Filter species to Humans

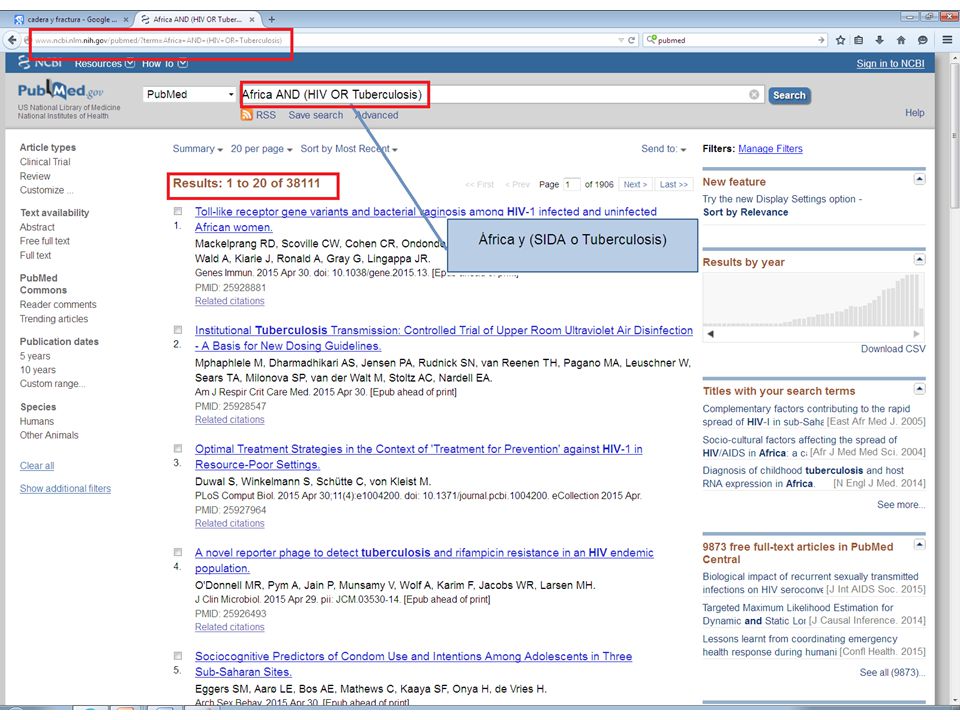(37, 421)
